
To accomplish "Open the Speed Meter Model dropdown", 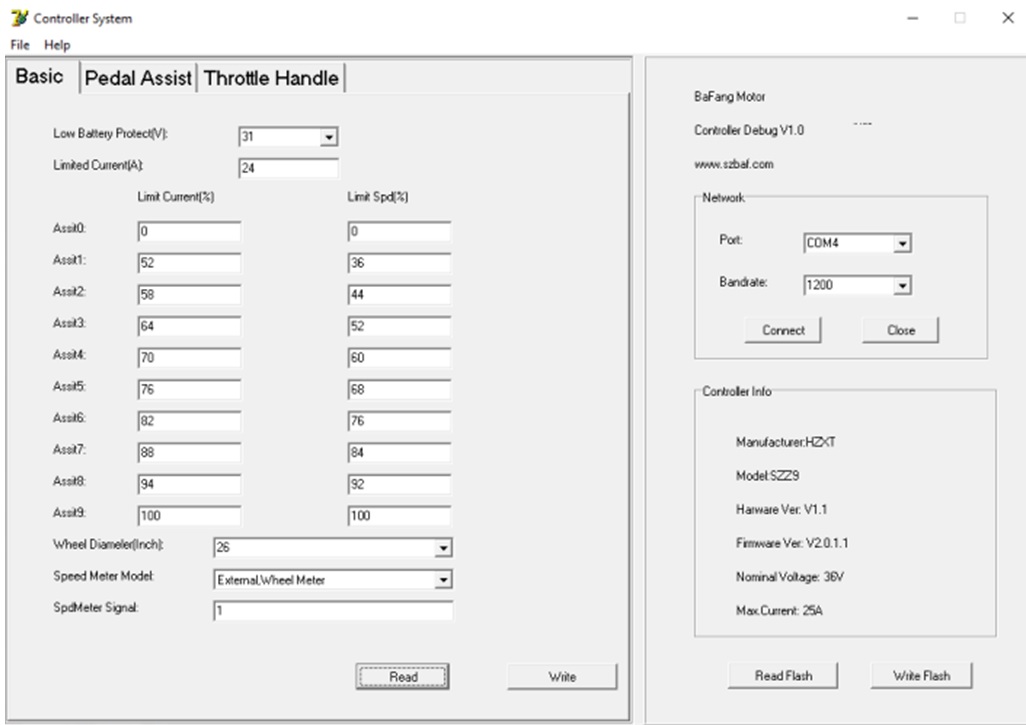I will coord(443,580).
